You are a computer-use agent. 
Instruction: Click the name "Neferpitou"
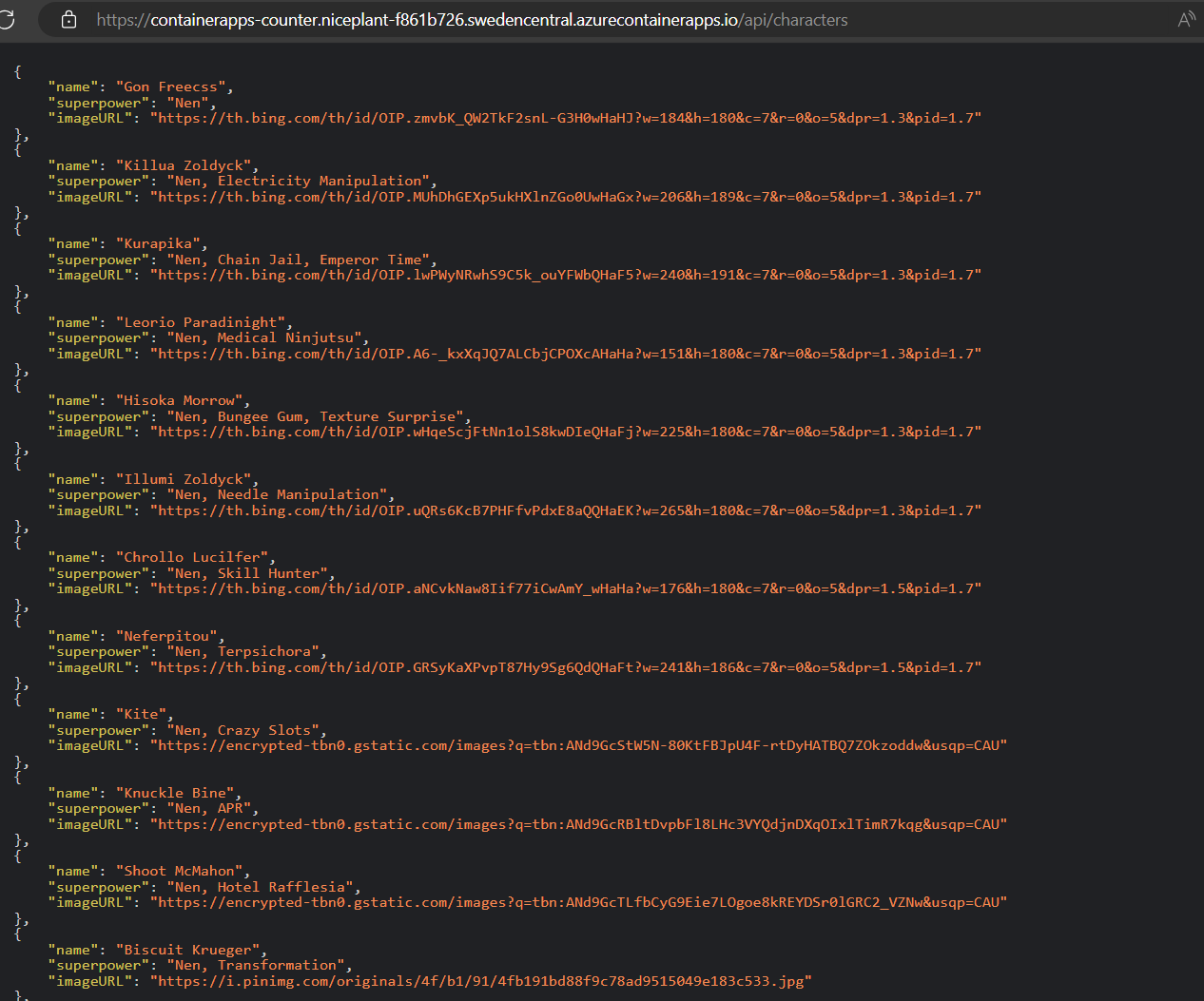coord(166,636)
